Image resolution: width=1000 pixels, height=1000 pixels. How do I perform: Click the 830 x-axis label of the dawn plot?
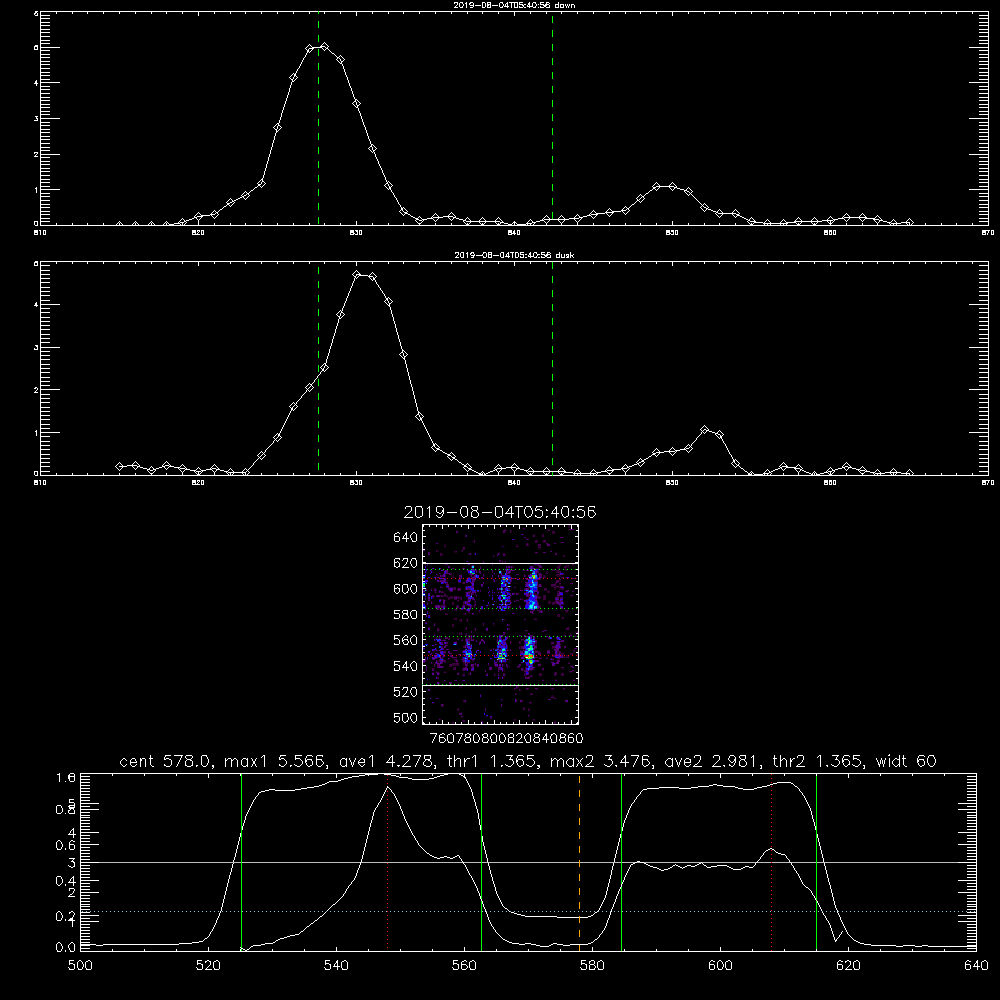[x=356, y=233]
